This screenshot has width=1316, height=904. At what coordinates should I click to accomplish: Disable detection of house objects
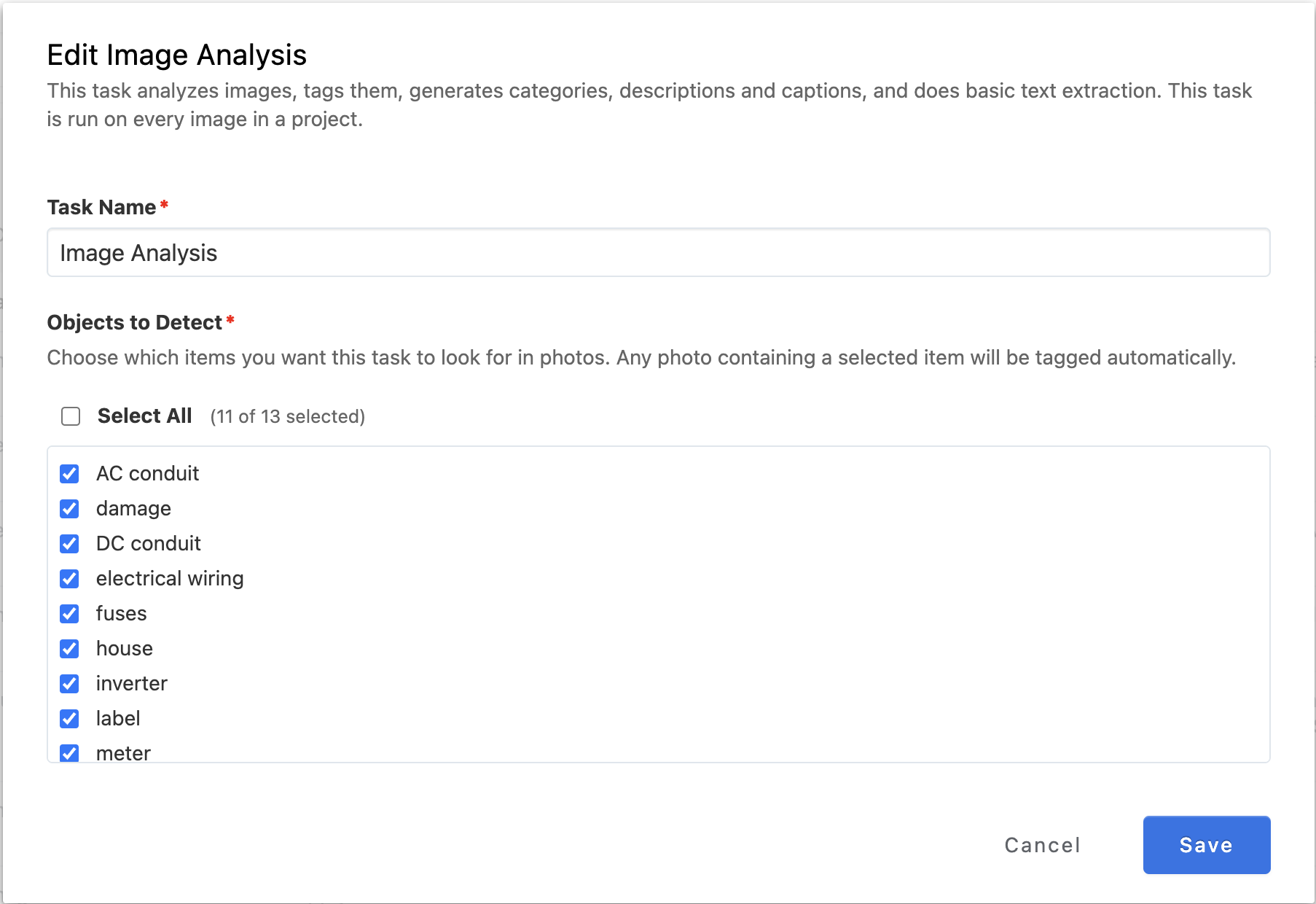(70, 649)
